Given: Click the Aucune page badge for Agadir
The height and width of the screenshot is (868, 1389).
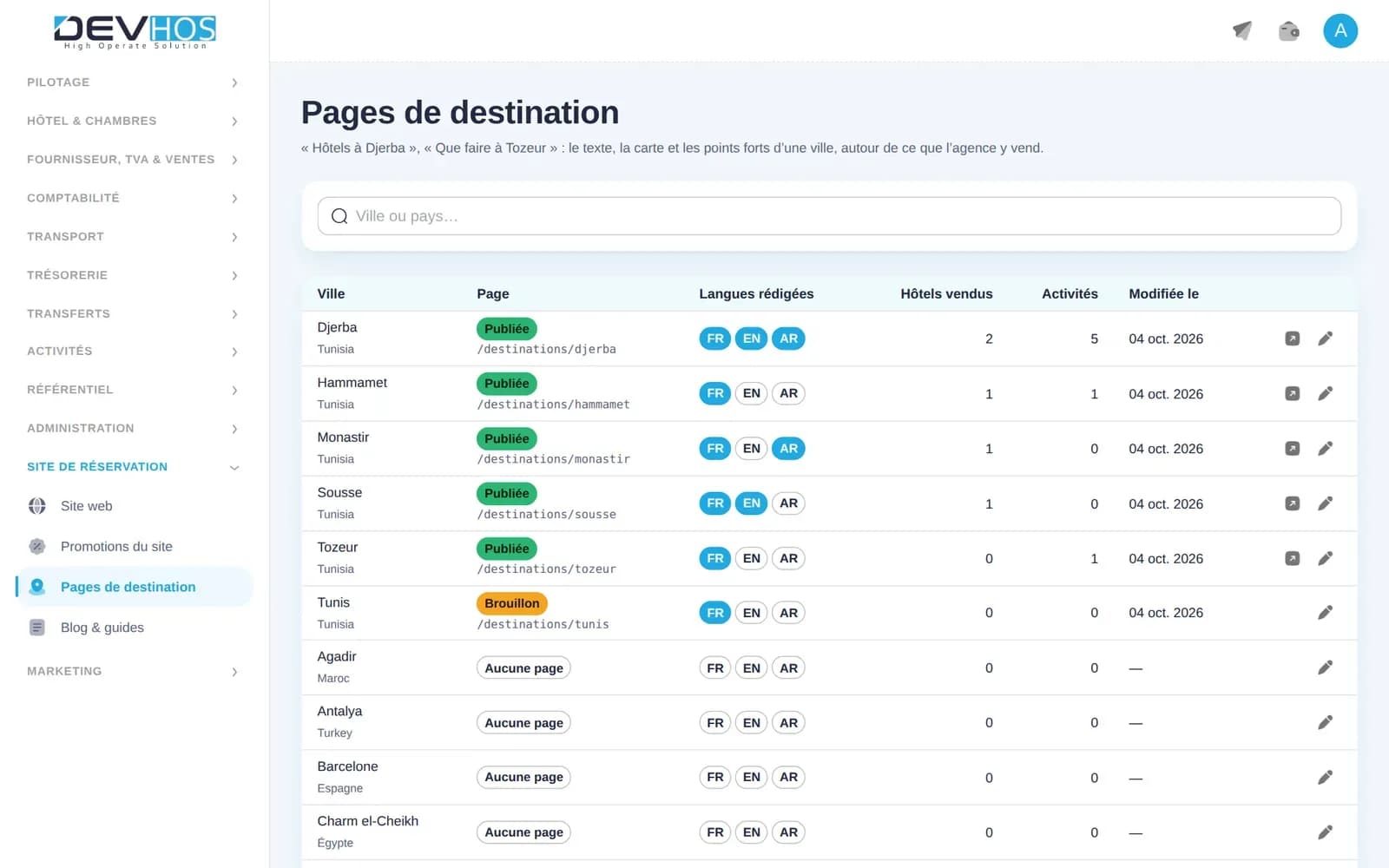Looking at the screenshot, I should tap(523, 668).
